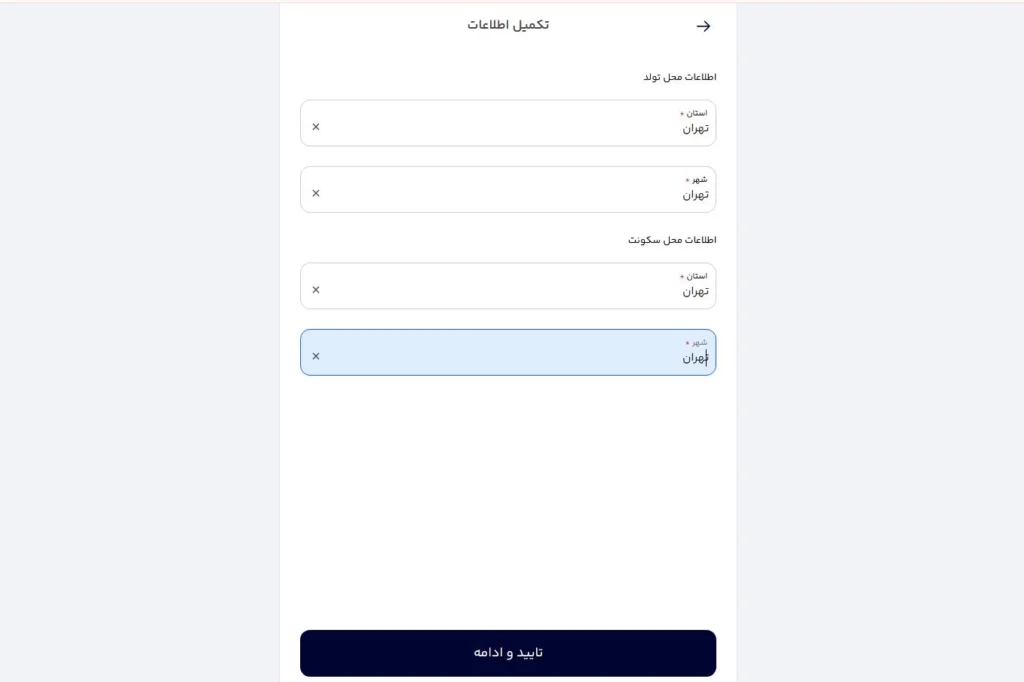Open the birthplace province (استان) dropdown
Screen dimensions: 1024x682
coord(508,123)
